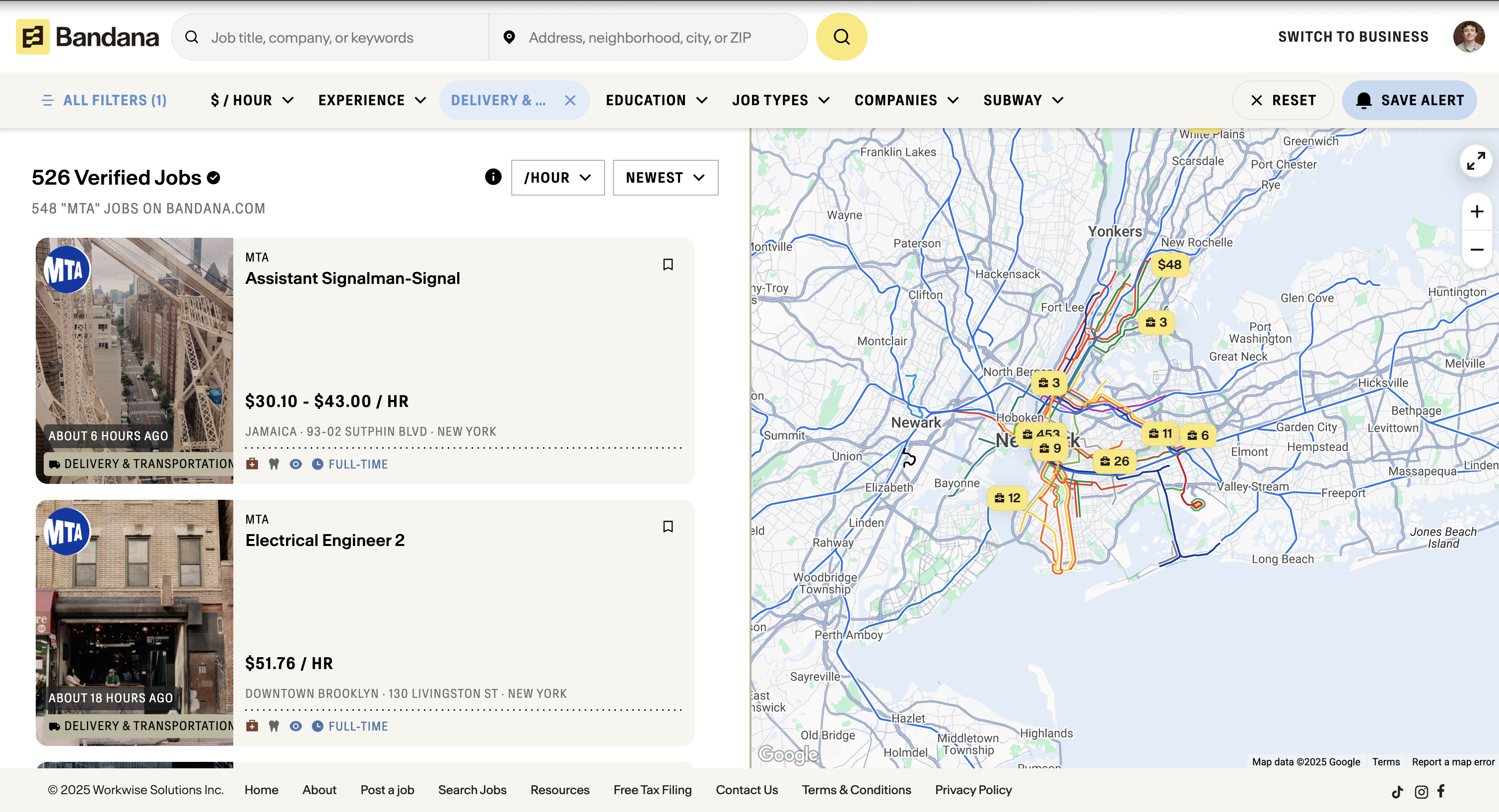Expand the SUBWAY filter dropdown
Image resolution: width=1499 pixels, height=812 pixels.
1023,100
